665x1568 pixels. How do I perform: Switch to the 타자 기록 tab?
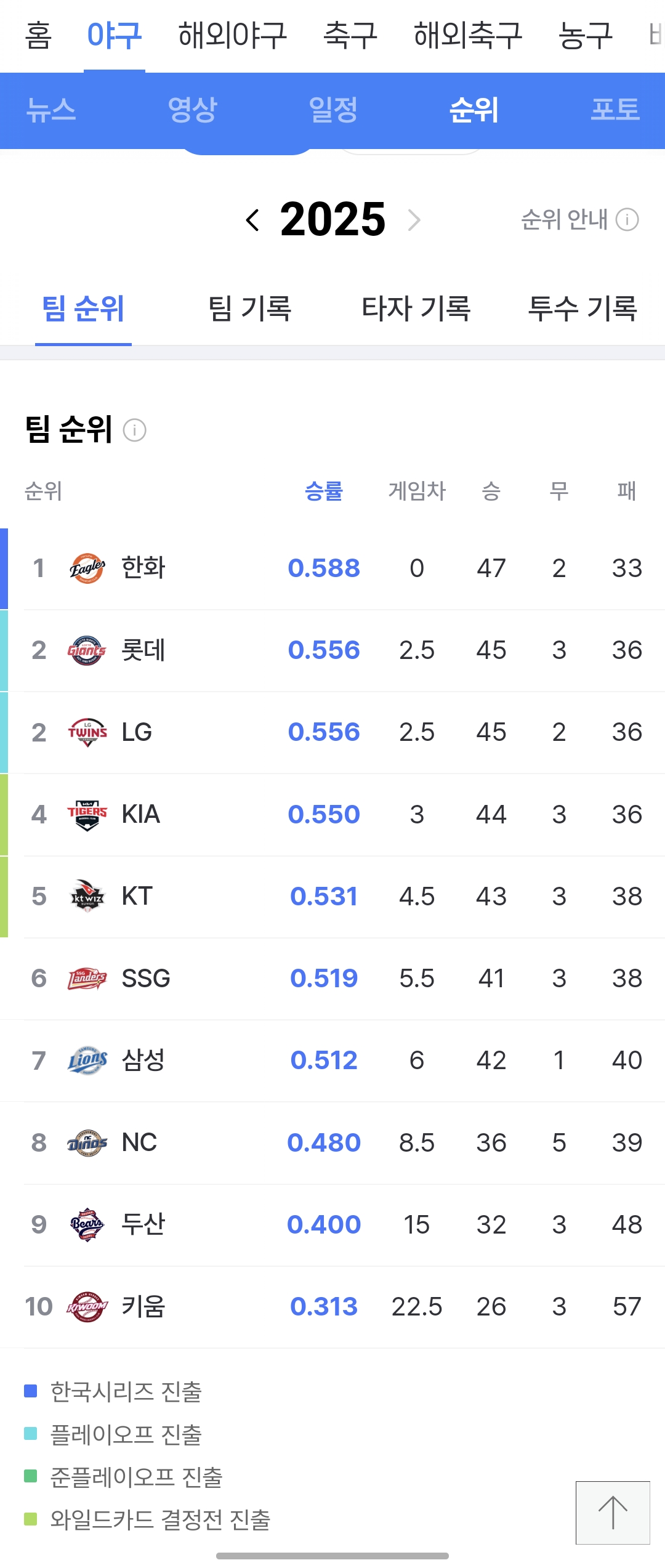pos(416,308)
